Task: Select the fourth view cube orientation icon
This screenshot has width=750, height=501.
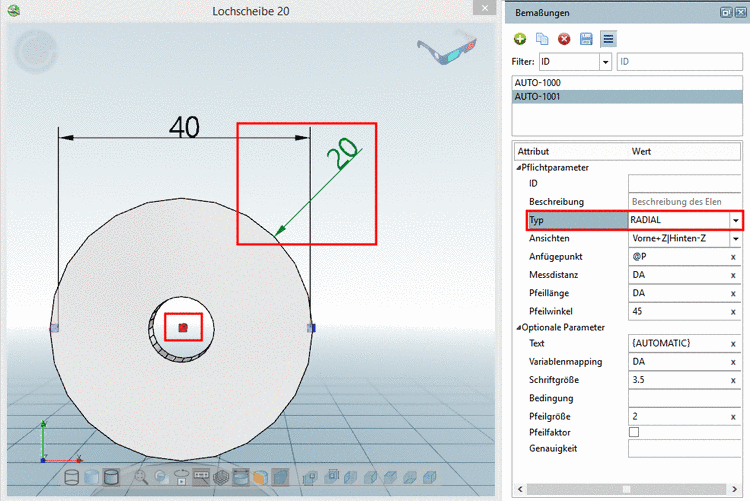Action: (x=371, y=477)
